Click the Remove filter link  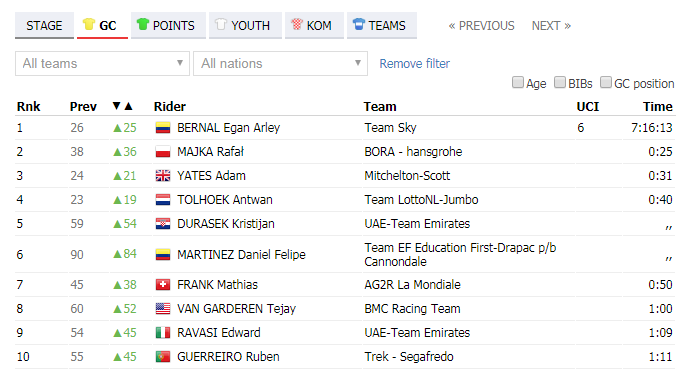click(x=415, y=64)
